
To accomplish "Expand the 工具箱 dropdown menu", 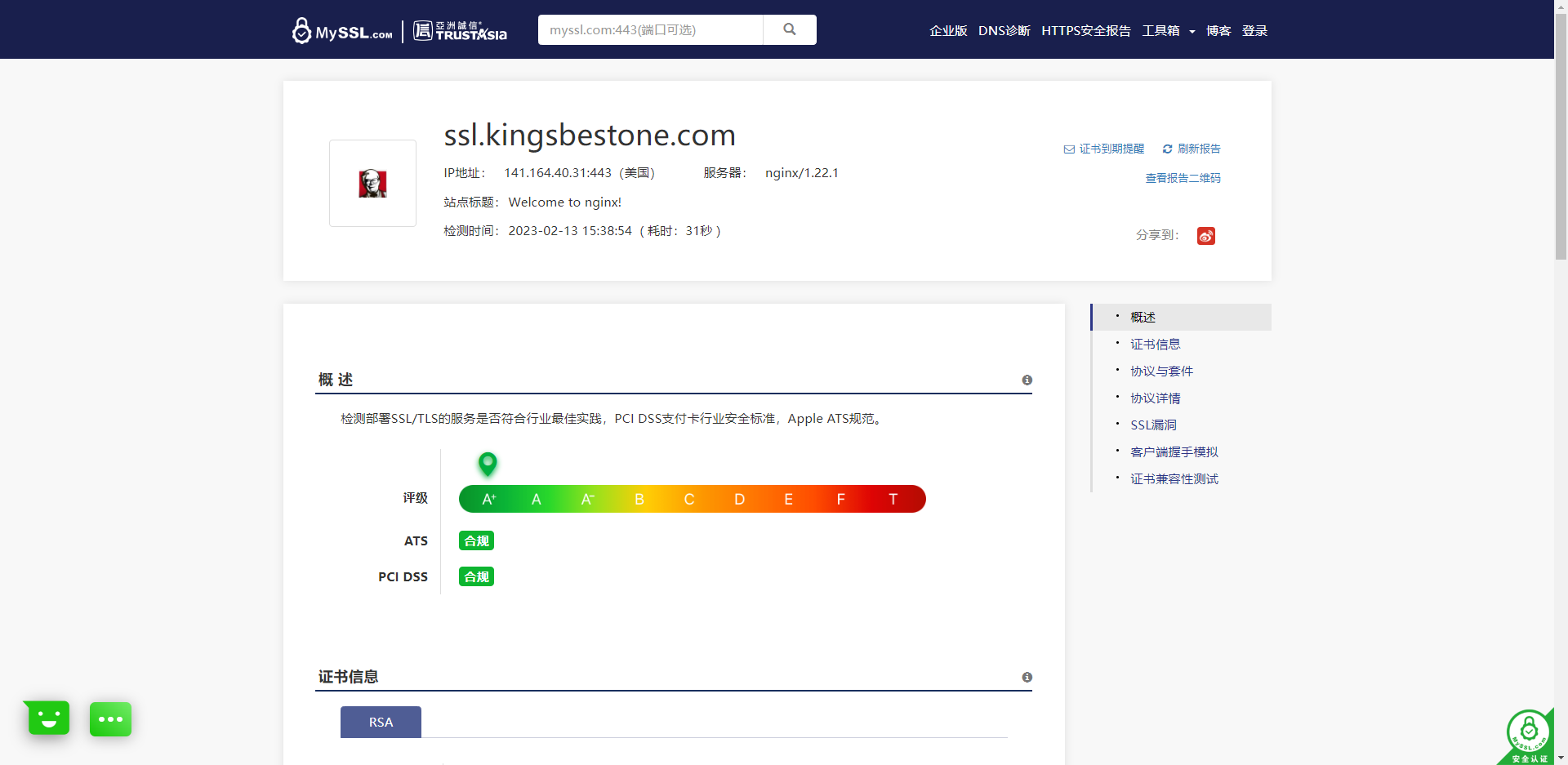I will pyautogui.click(x=1168, y=31).
